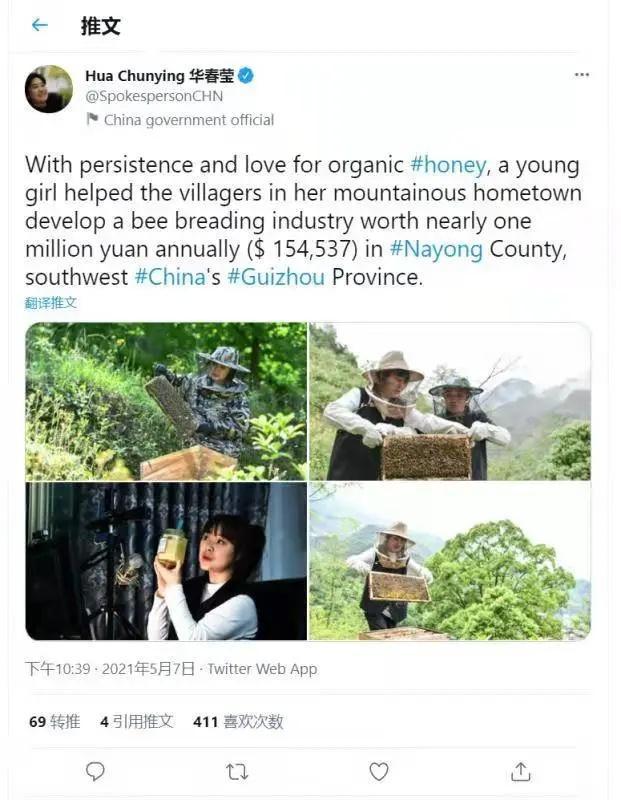Click the share upload icon
Viewport: 621px width, 800px height.
[x=520, y=771]
